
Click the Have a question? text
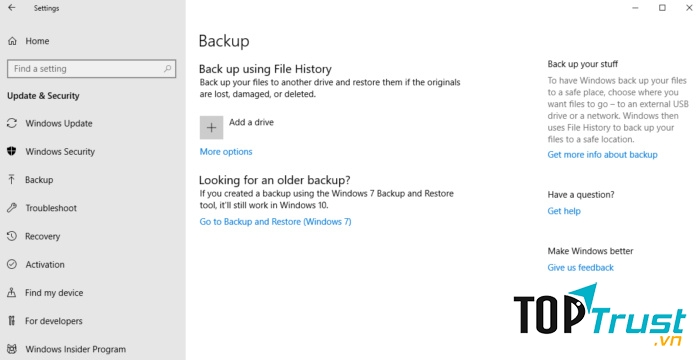(x=581, y=195)
